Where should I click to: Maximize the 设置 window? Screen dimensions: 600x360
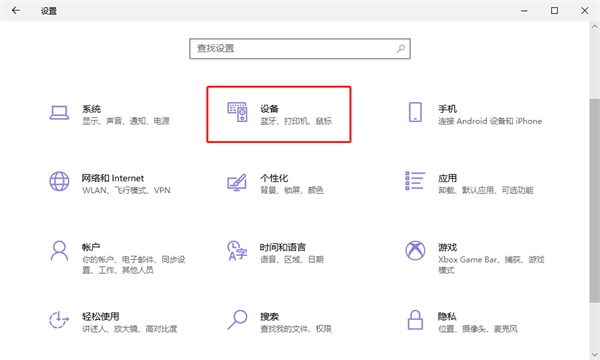[554, 11]
